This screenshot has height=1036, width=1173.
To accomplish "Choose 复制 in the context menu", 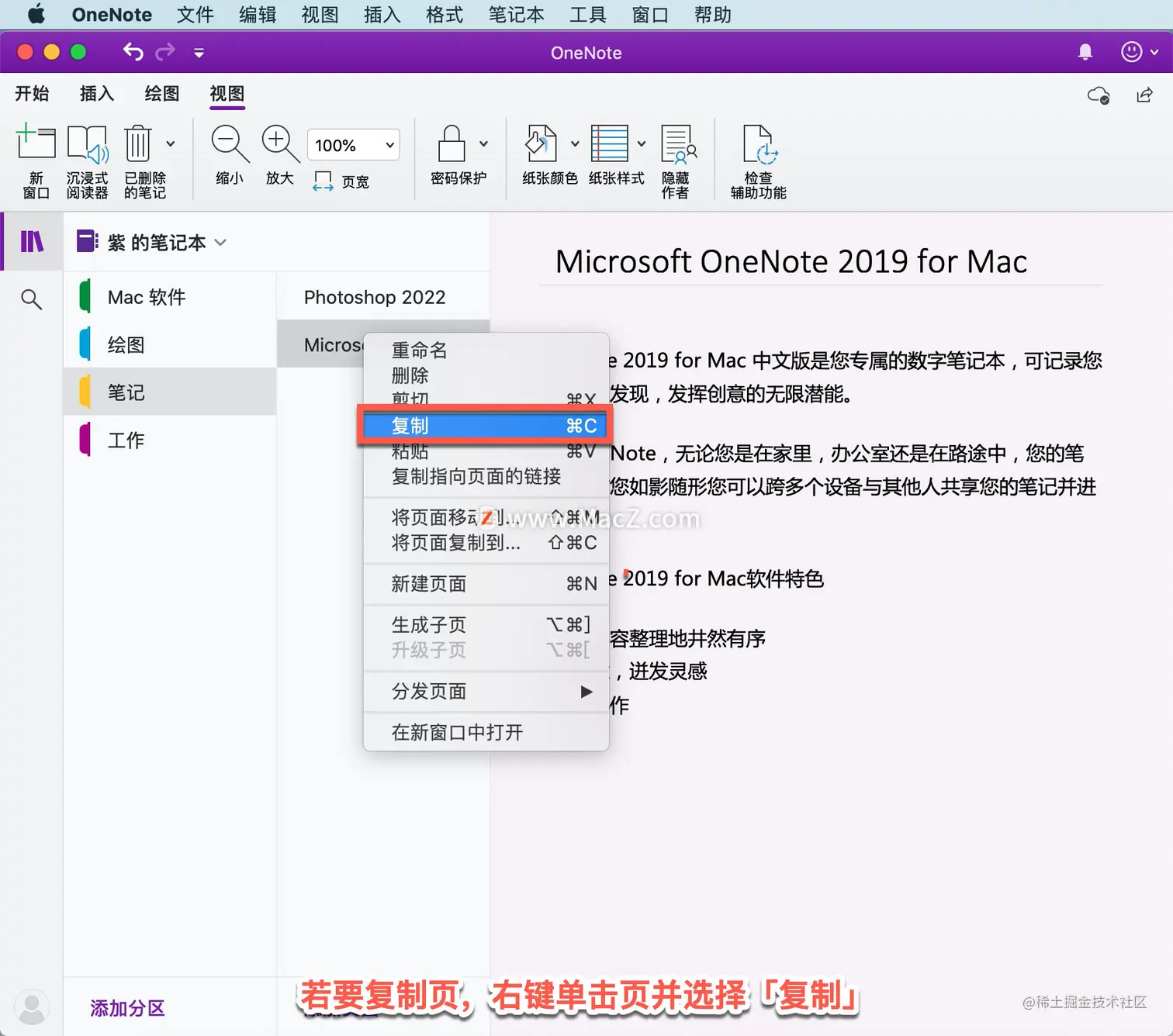I will (x=486, y=426).
